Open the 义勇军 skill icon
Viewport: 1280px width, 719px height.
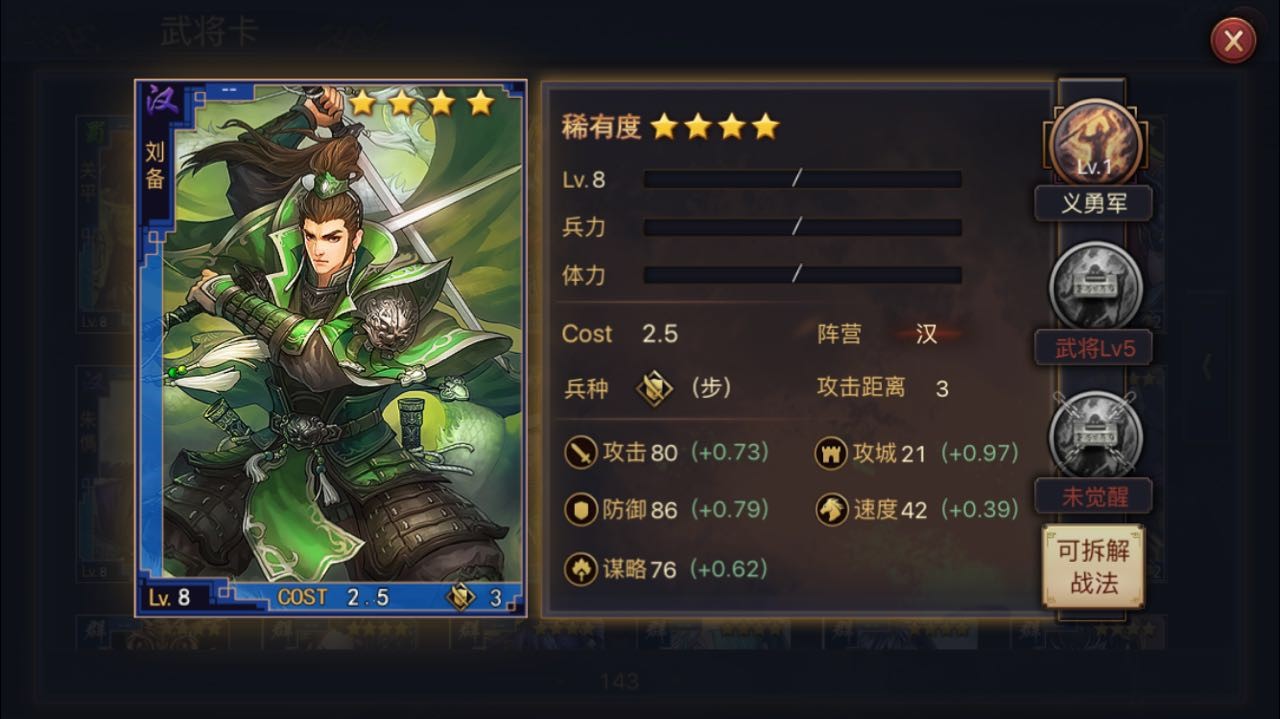(1095, 143)
